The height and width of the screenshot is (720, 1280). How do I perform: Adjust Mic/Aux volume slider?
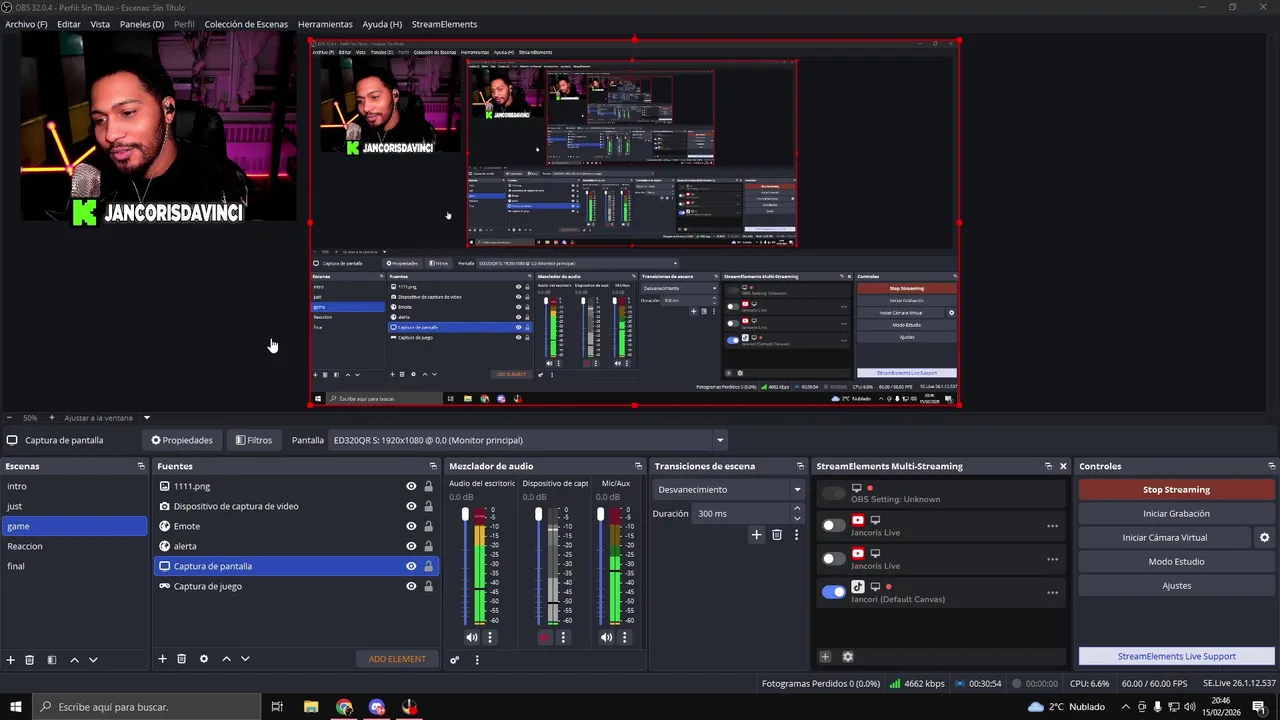pyautogui.click(x=600, y=514)
